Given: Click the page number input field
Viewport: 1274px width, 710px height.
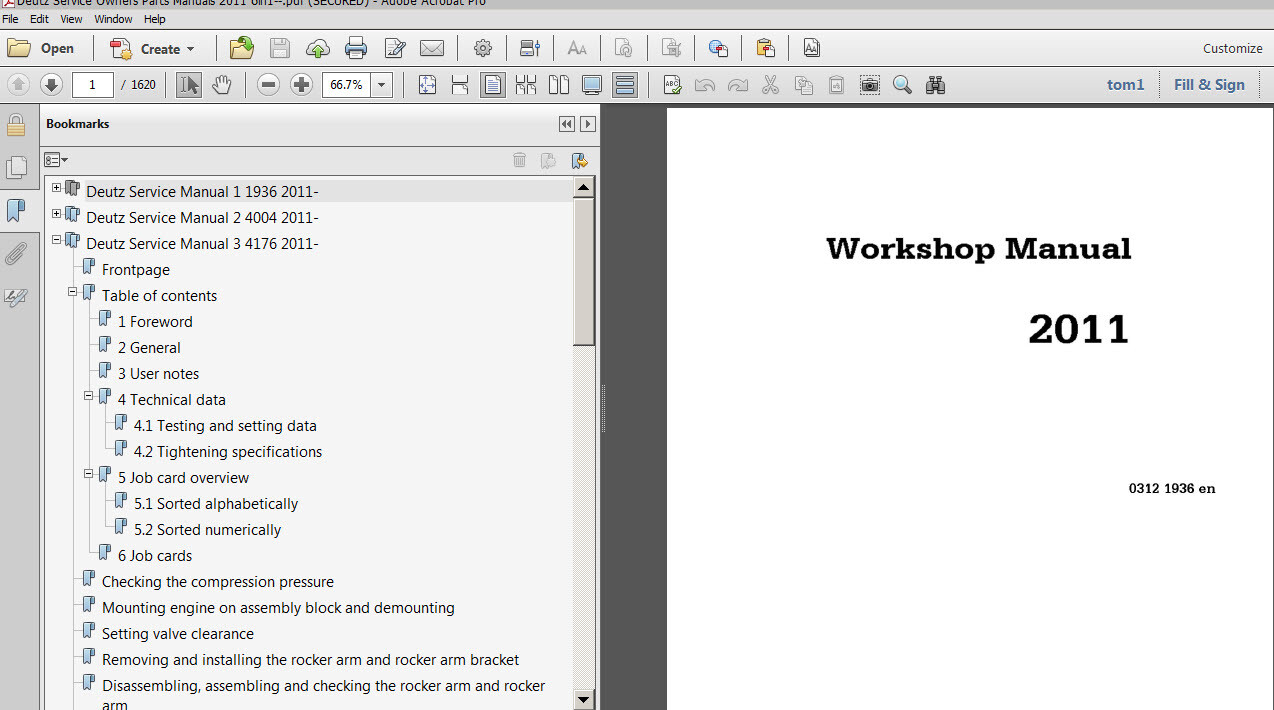Looking at the screenshot, I should 92,85.
